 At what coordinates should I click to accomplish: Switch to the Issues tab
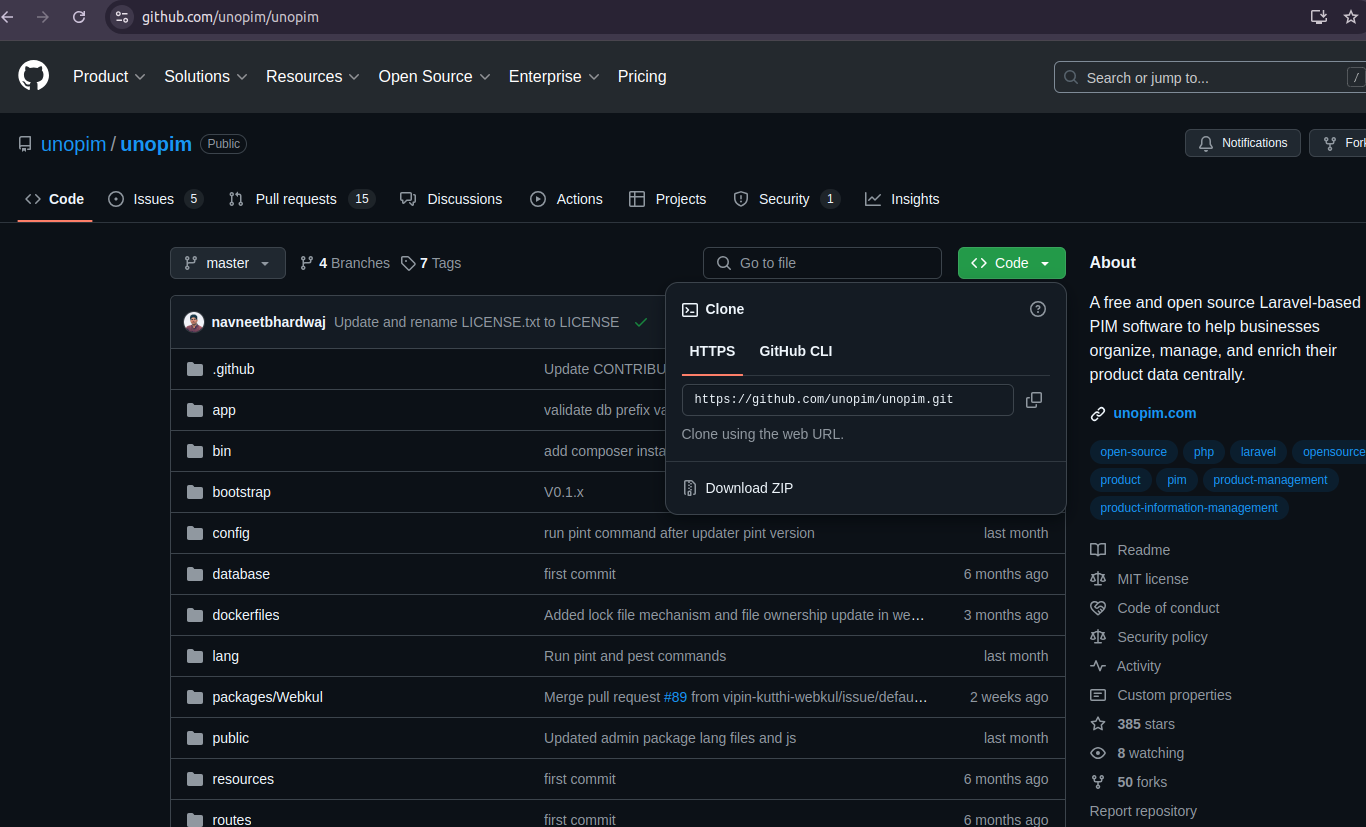tap(155, 199)
